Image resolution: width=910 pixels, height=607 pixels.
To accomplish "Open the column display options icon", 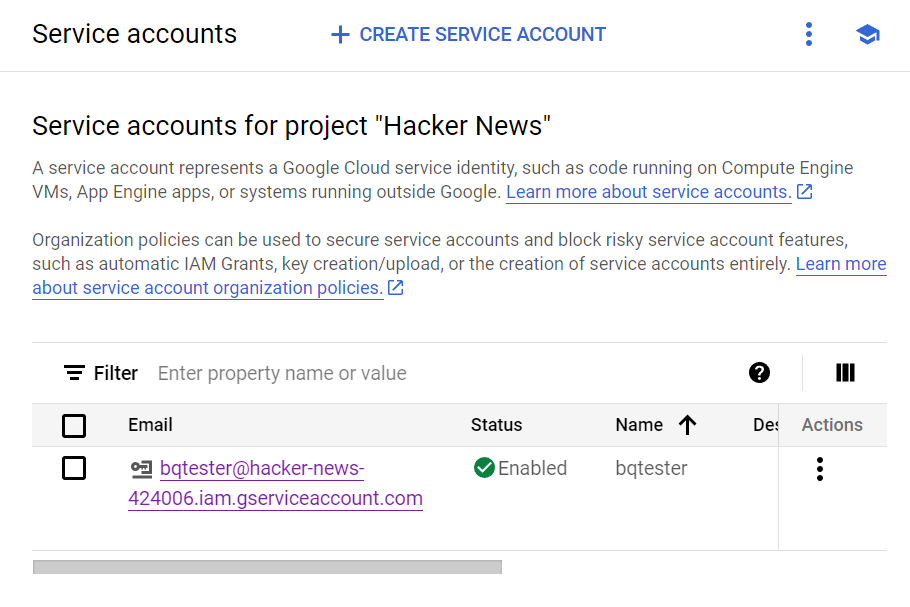I will click(845, 372).
